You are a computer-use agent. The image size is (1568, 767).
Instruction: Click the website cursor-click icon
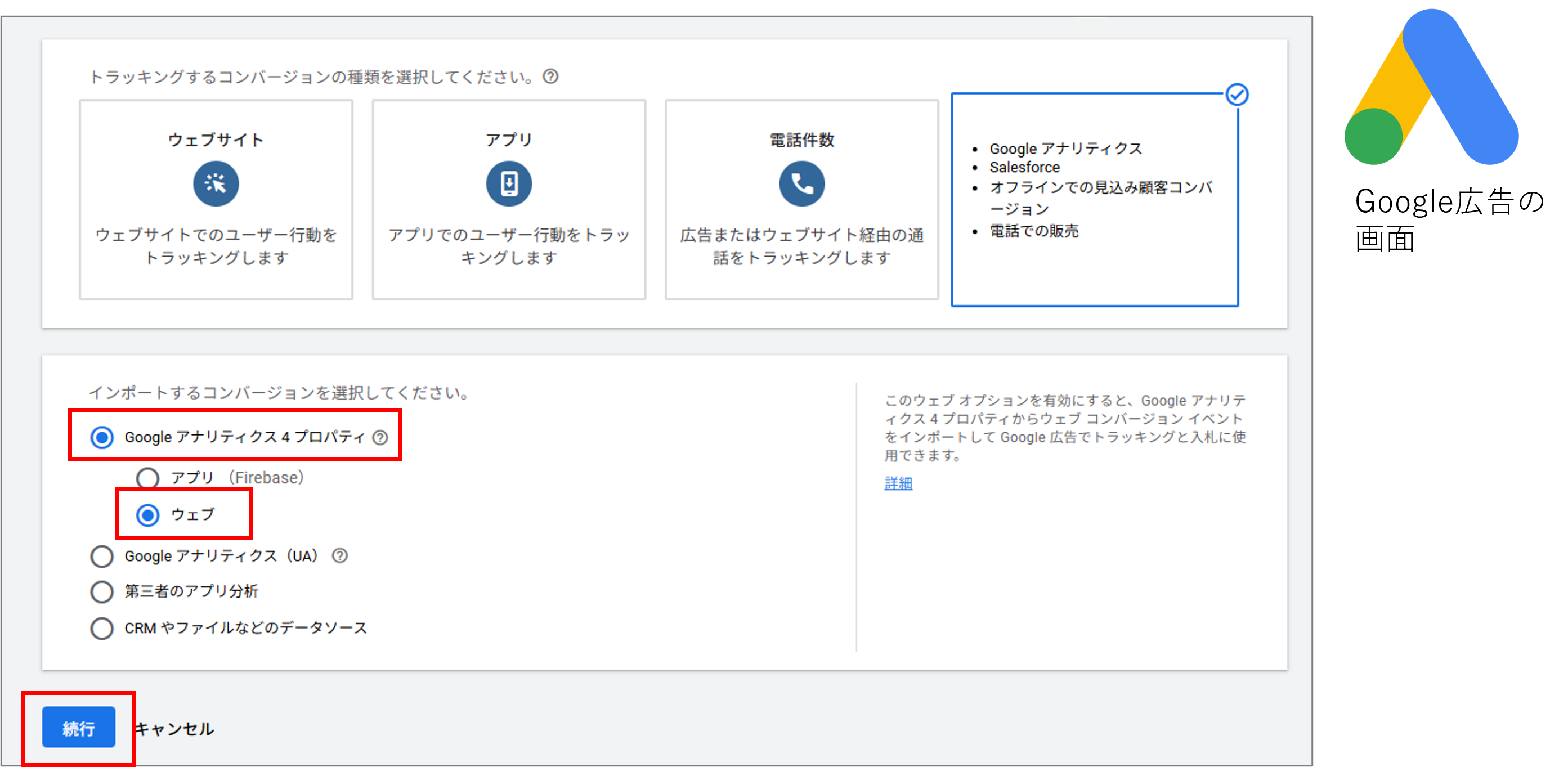coord(216,183)
